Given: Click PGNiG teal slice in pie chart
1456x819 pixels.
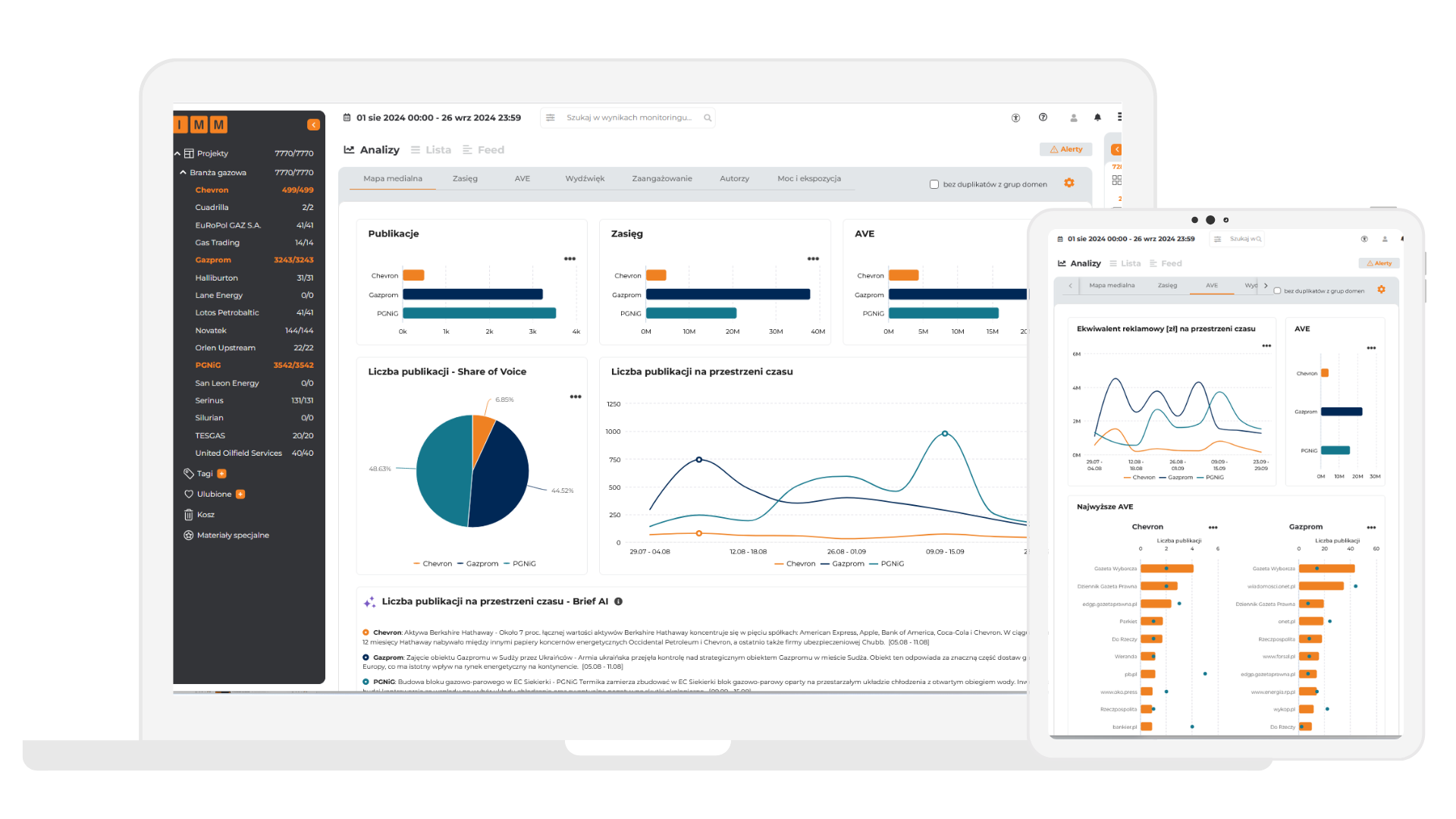Looking at the screenshot, I should [444, 470].
